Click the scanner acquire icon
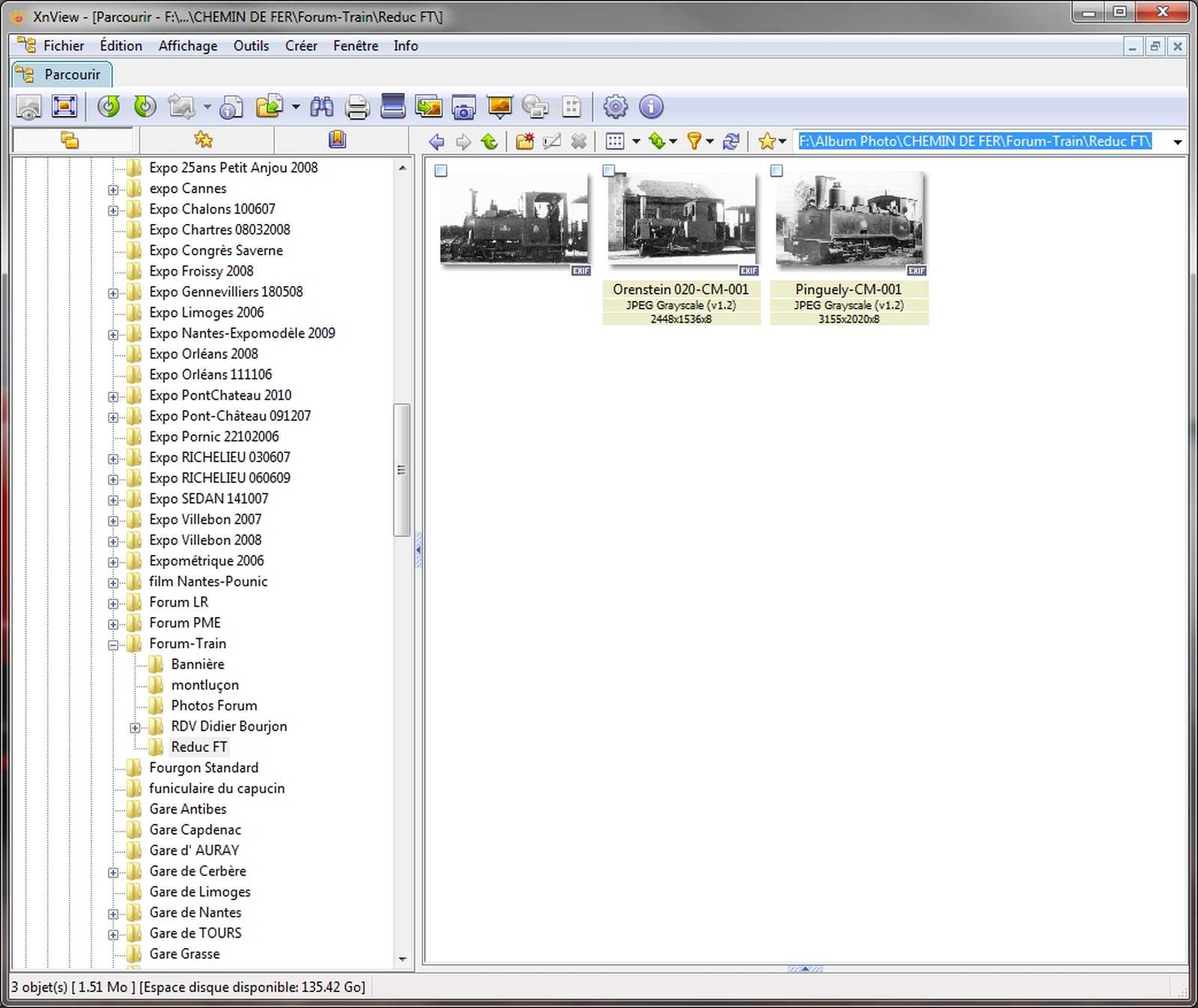The height and width of the screenshot is (1008, 1198). (393, 107)
